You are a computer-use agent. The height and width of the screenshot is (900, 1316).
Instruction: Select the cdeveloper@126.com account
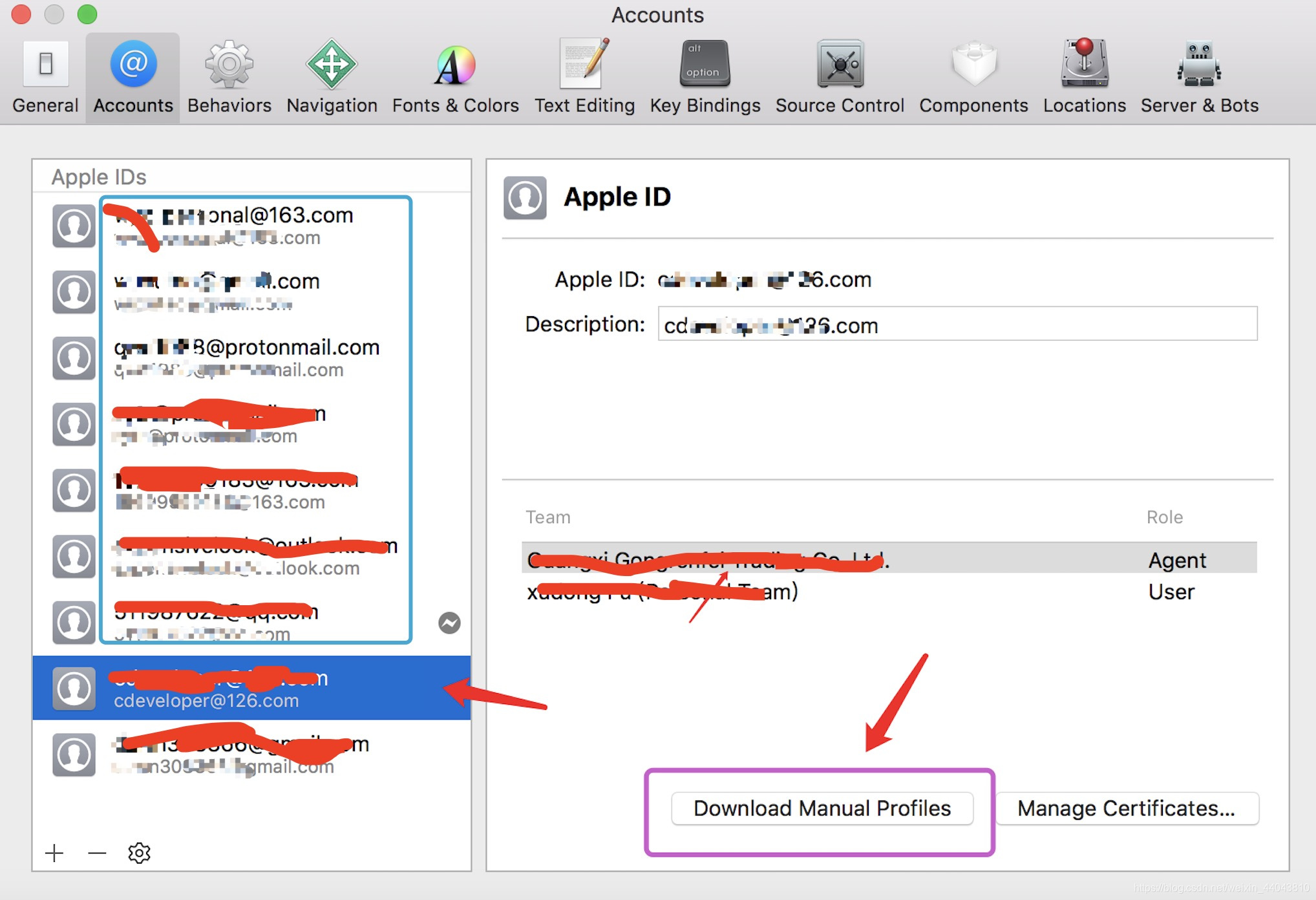[251, 688]
